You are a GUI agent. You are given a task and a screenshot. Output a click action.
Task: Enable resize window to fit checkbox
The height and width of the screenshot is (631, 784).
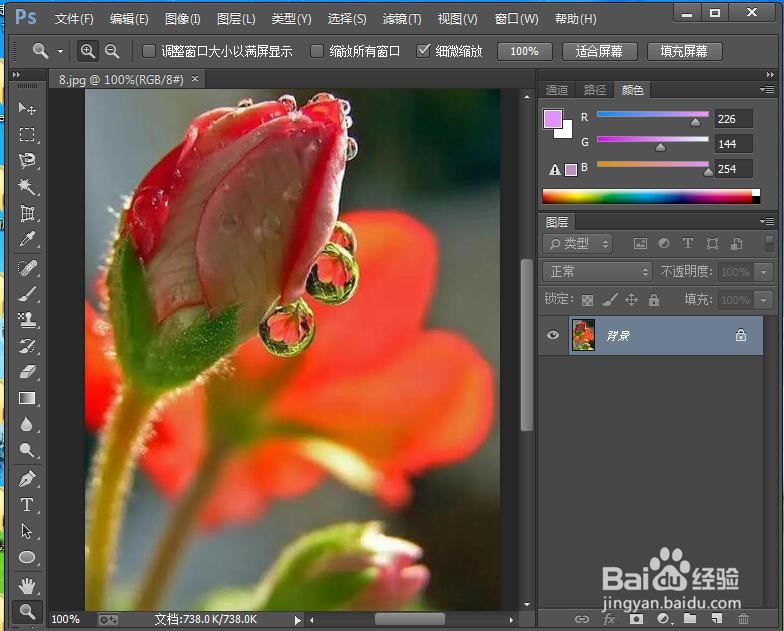149,51
